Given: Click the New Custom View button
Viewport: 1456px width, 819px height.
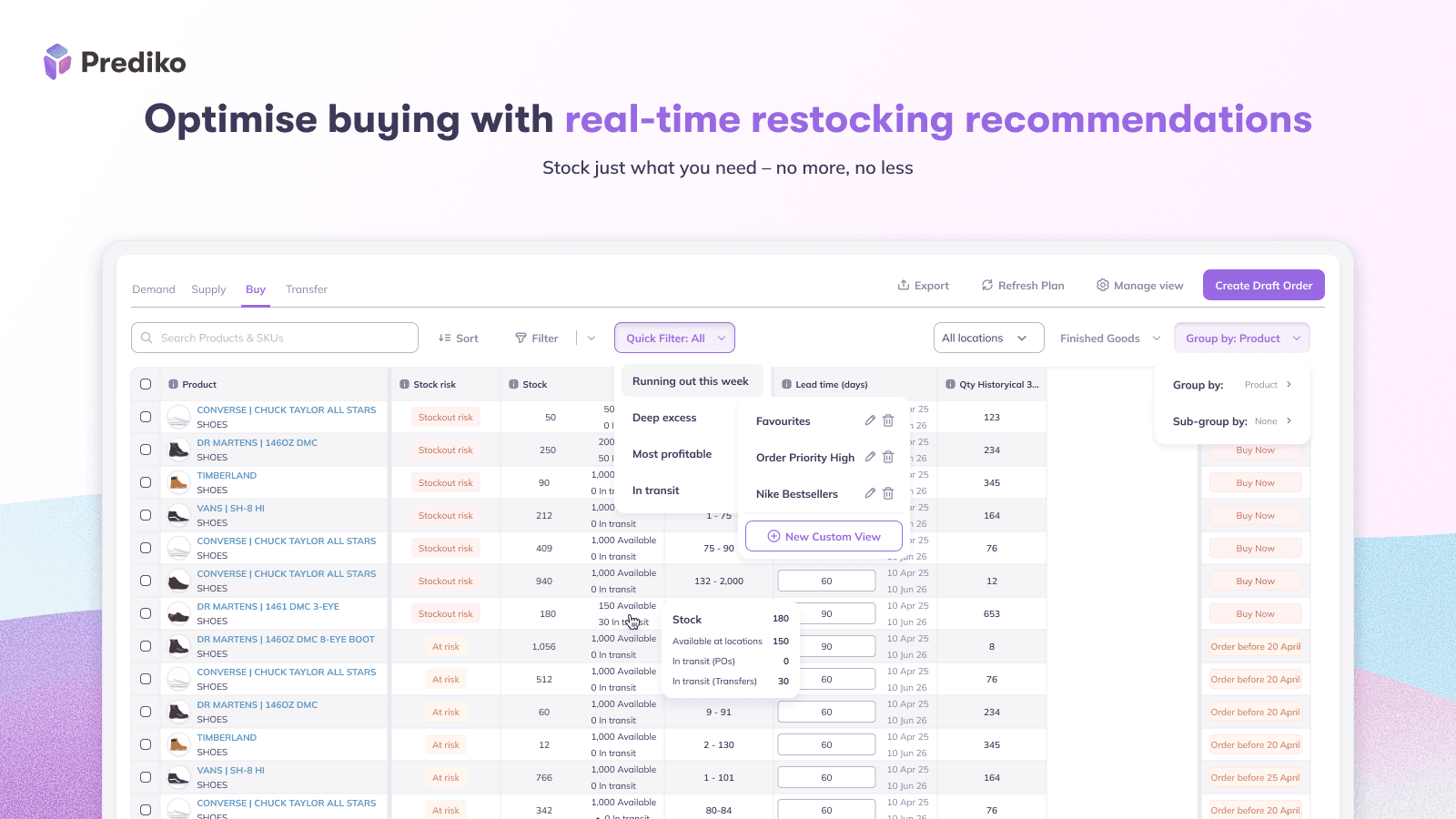Looking at the screenshot, I should [824, 536].
